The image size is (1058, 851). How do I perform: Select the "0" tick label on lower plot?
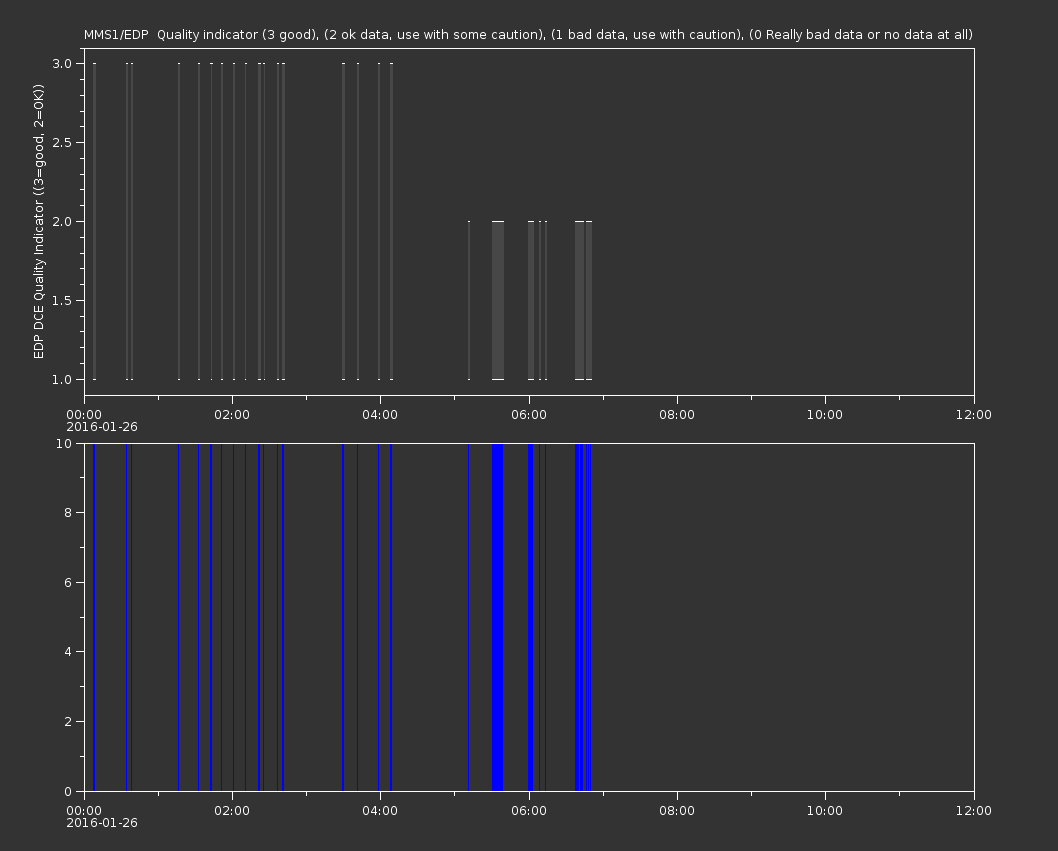(68, 791)
